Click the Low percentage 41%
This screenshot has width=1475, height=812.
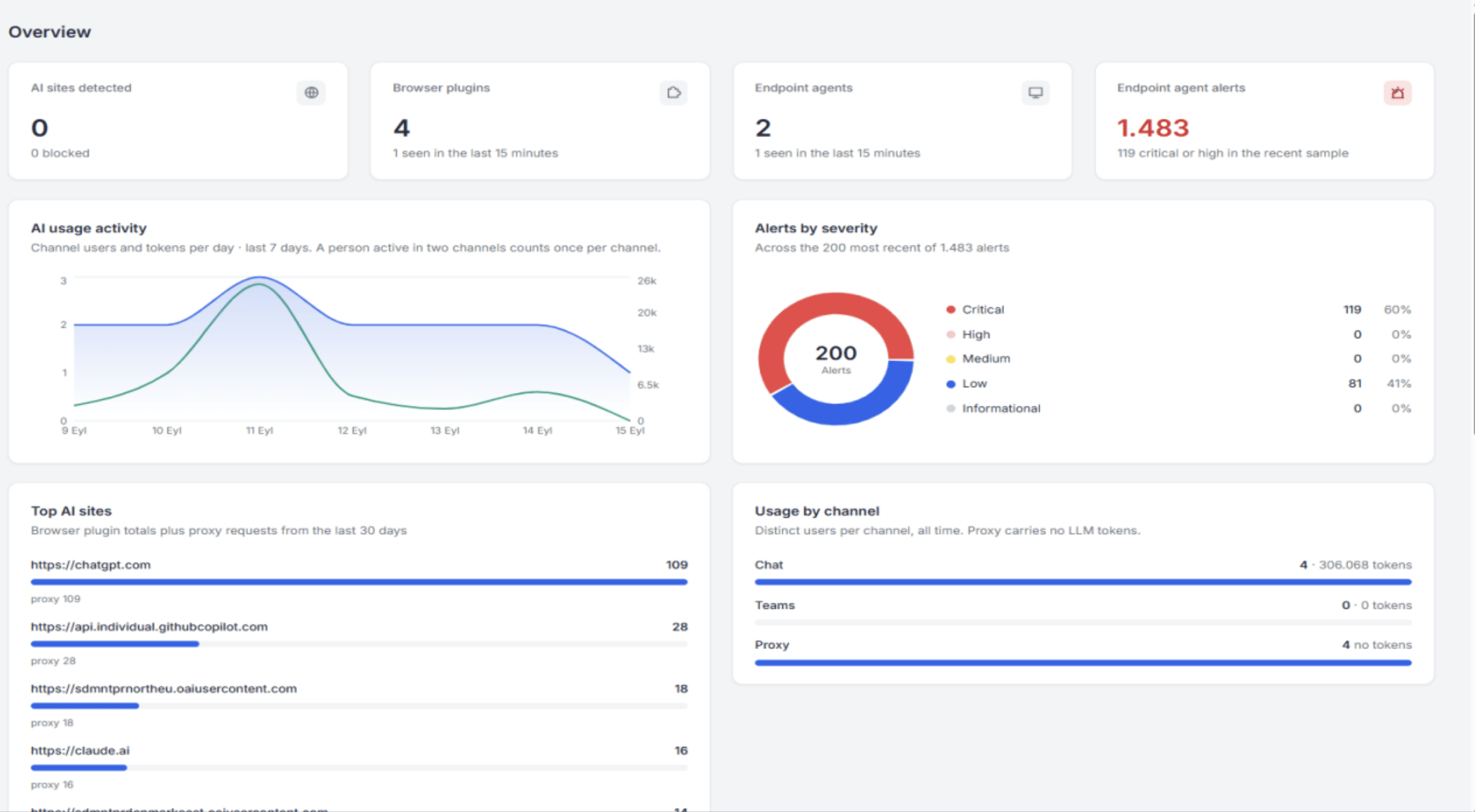click(x=1399, y=384)
